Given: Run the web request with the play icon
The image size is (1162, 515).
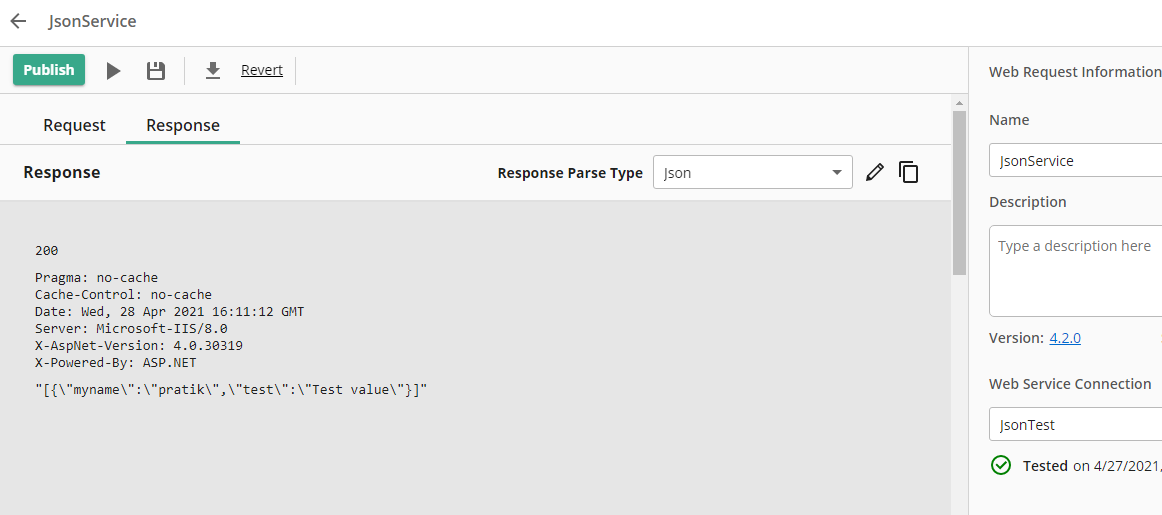Looking at the screenshot, I should coord(114,71).
